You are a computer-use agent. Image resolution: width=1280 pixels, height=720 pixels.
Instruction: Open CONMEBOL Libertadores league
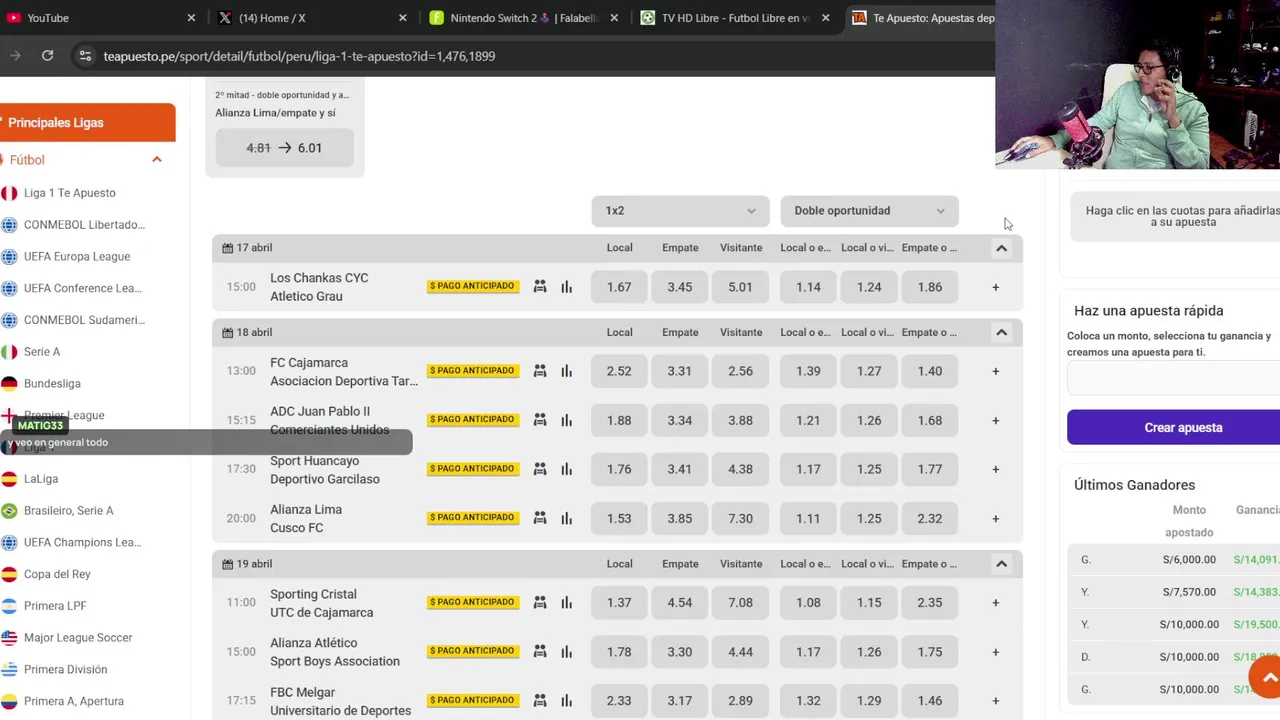click(x=84, y=225)
